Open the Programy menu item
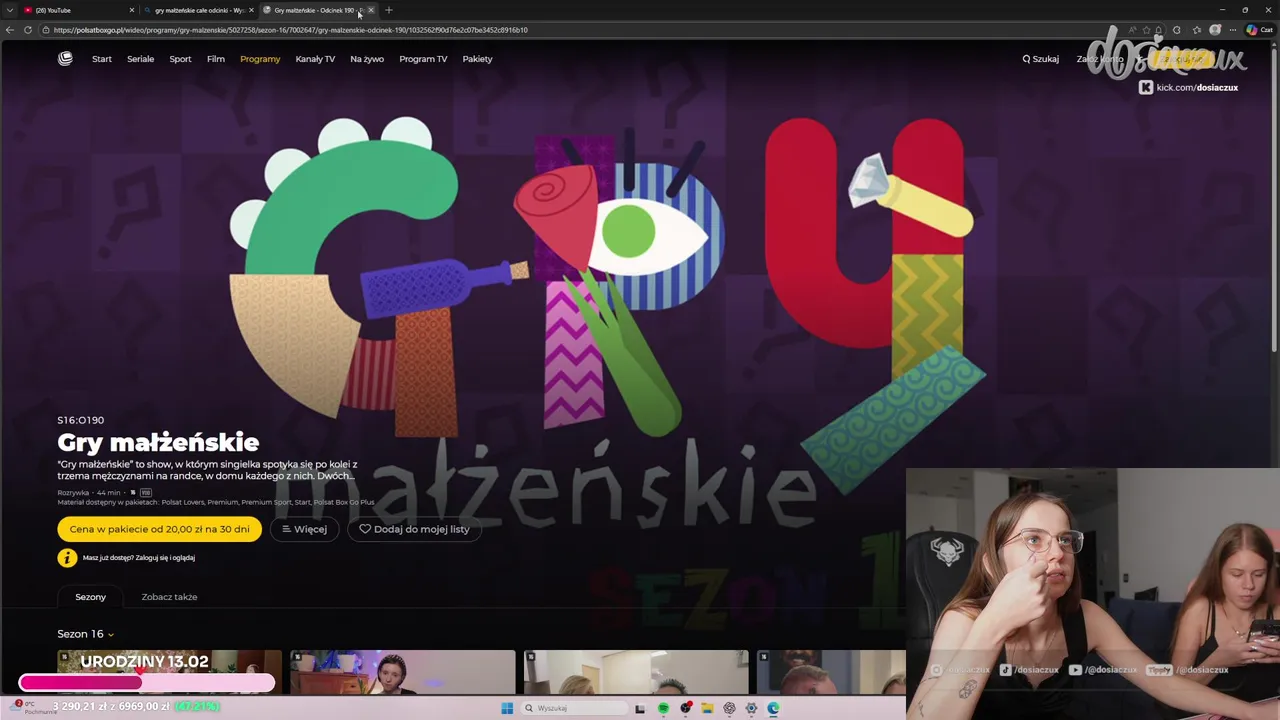Screen dimensions: 1280x720 pyautogui.click(x=260, y=59)
